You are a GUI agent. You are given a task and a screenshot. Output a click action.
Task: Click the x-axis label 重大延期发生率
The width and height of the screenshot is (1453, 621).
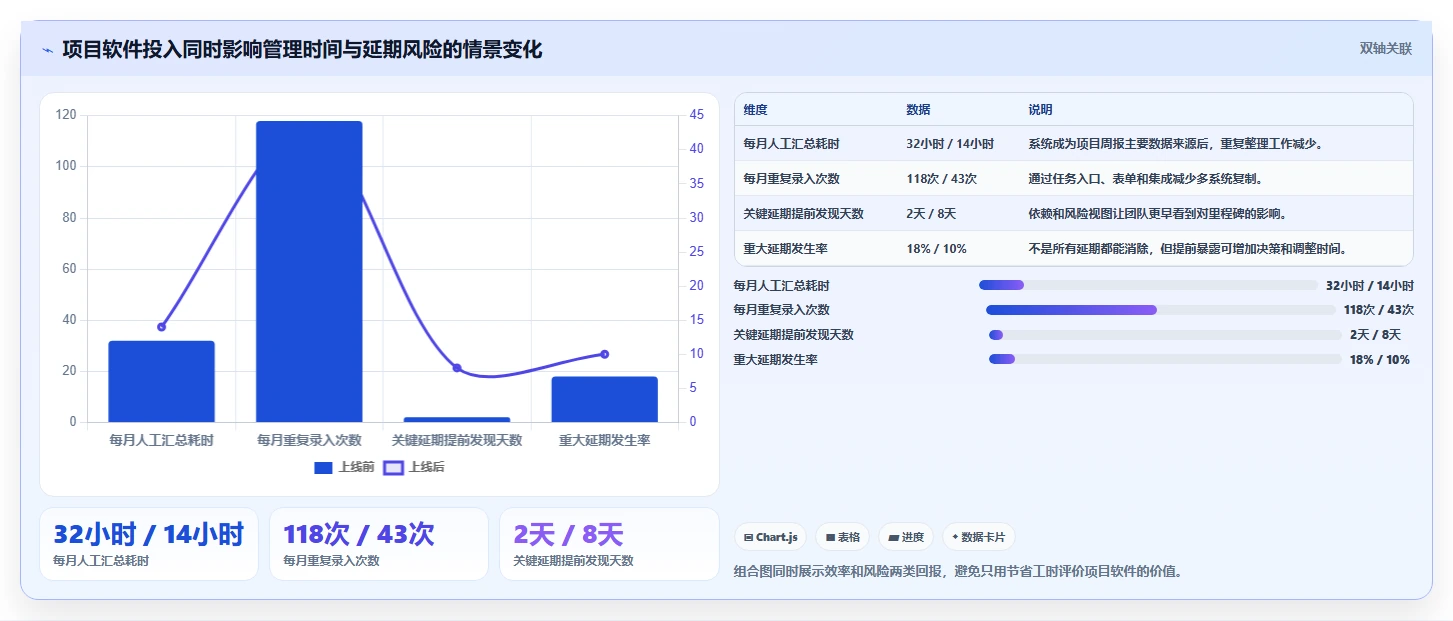[605, 440]
